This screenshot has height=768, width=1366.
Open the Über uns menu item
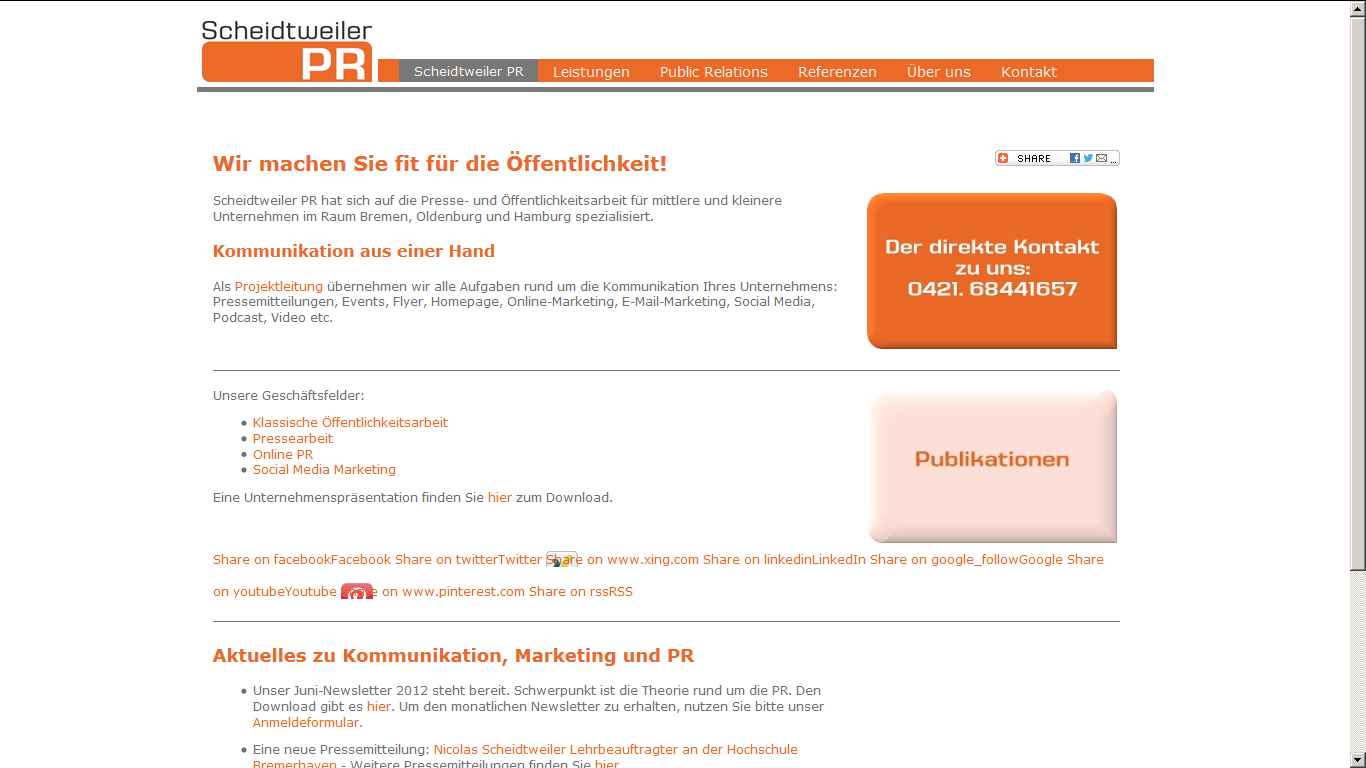point(939,71)
